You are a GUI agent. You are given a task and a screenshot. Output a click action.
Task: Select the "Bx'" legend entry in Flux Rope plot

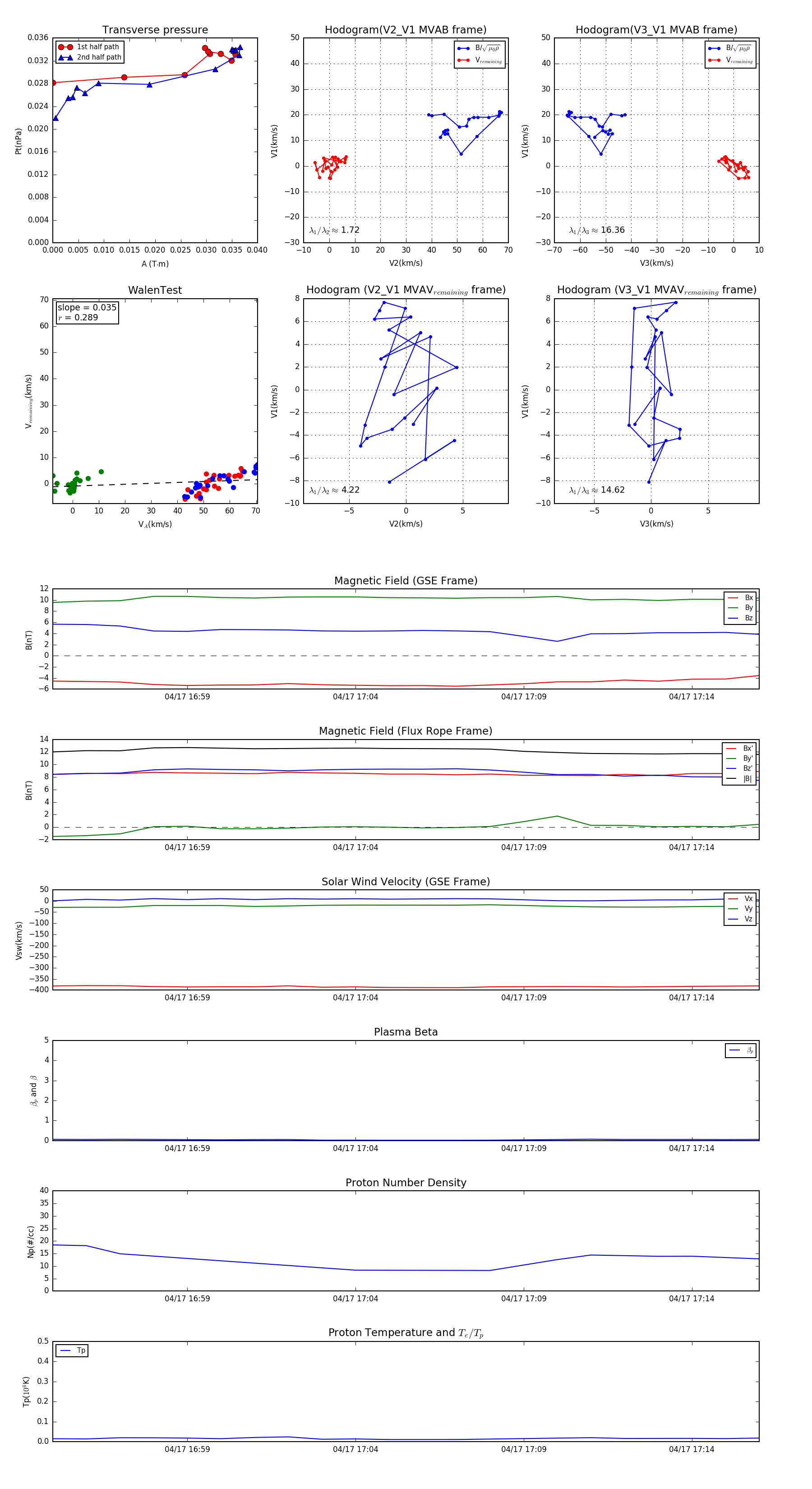(739, 748)
